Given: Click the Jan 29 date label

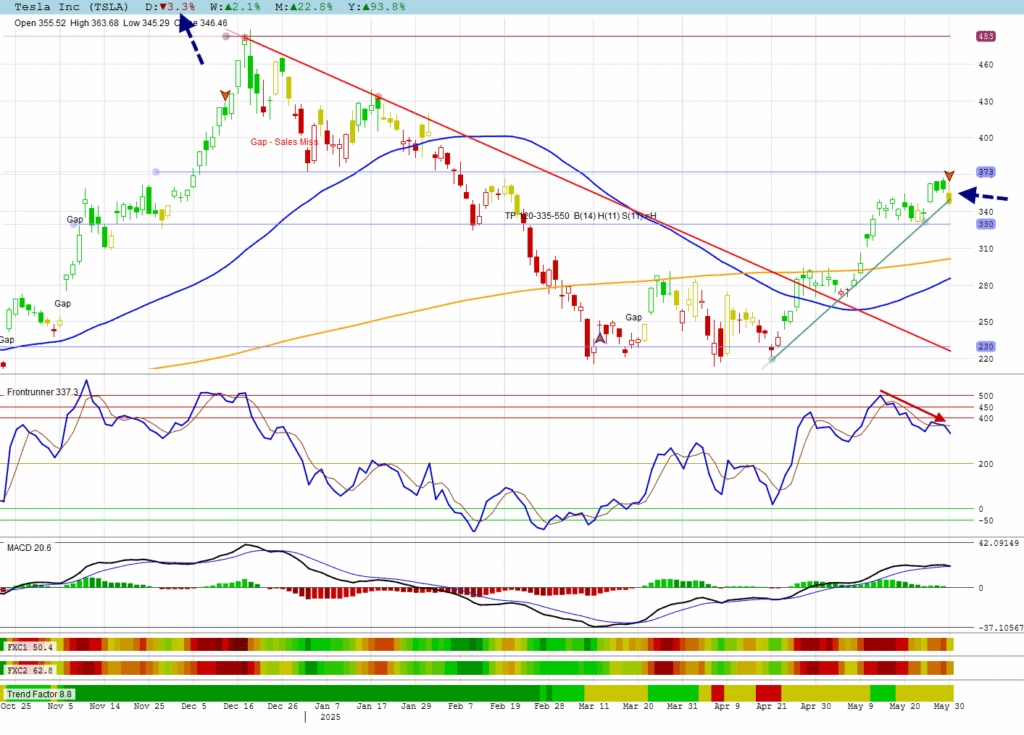Looking at the screenshot, I should (416, 706).
